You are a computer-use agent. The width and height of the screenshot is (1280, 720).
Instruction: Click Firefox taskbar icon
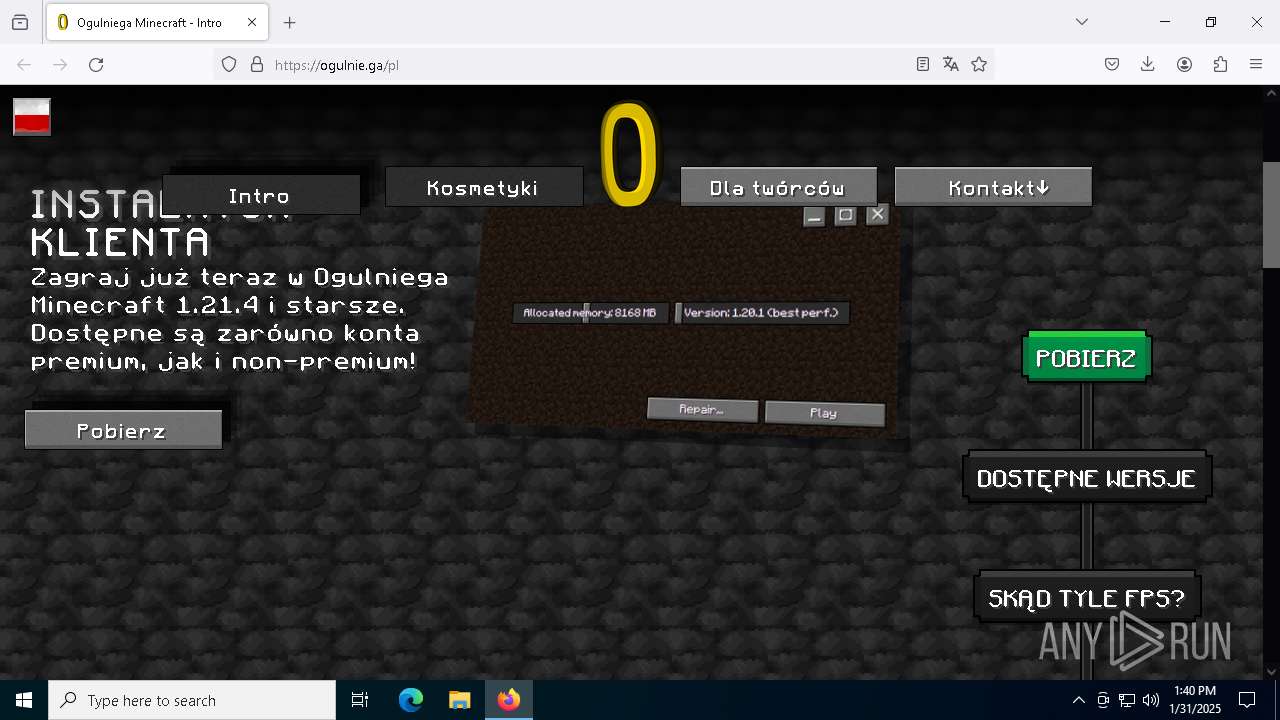pos(509,700)
